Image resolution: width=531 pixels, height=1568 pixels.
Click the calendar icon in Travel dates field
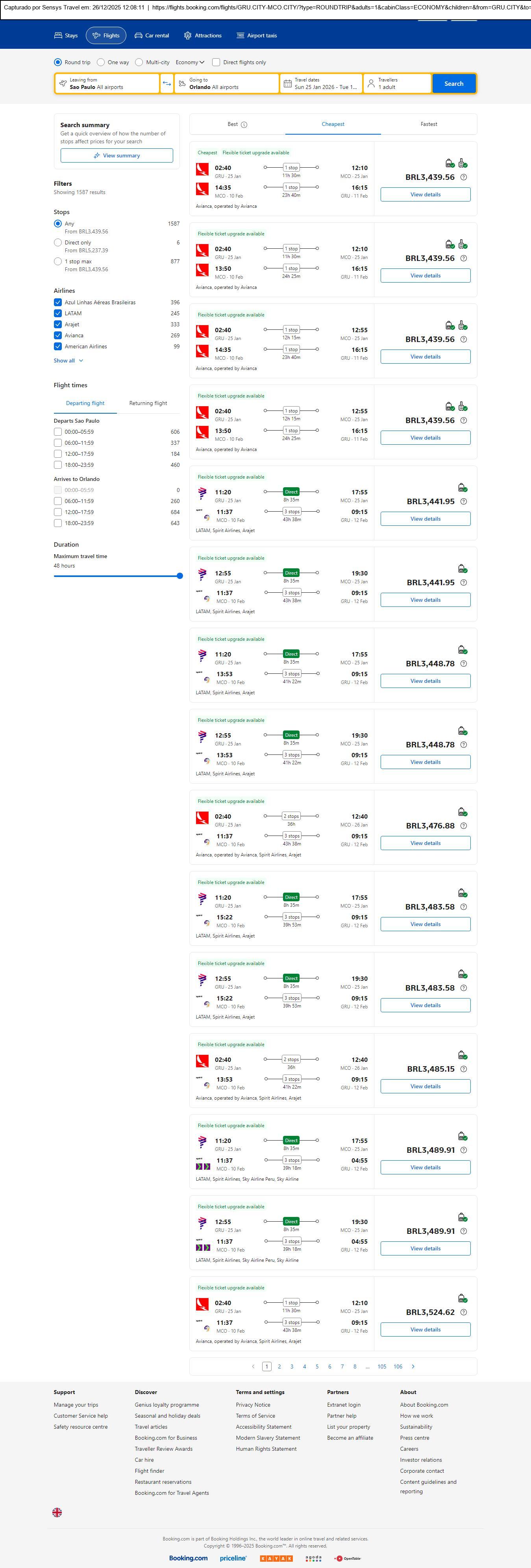[287, 83]
